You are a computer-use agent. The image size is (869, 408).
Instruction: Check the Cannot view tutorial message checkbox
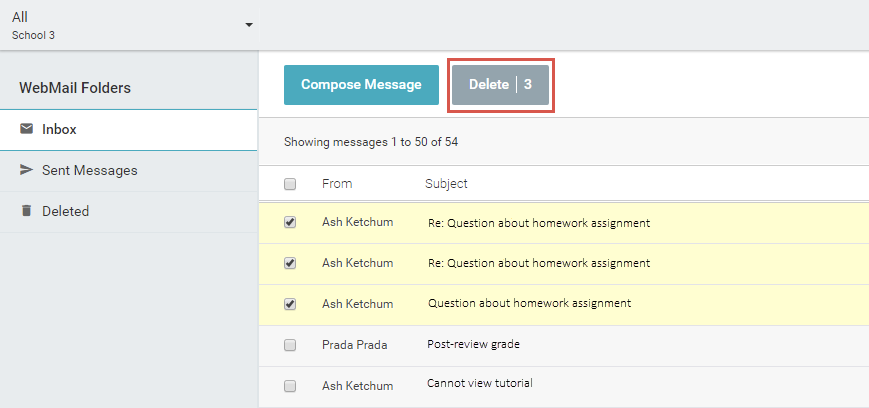coord(290,386)
